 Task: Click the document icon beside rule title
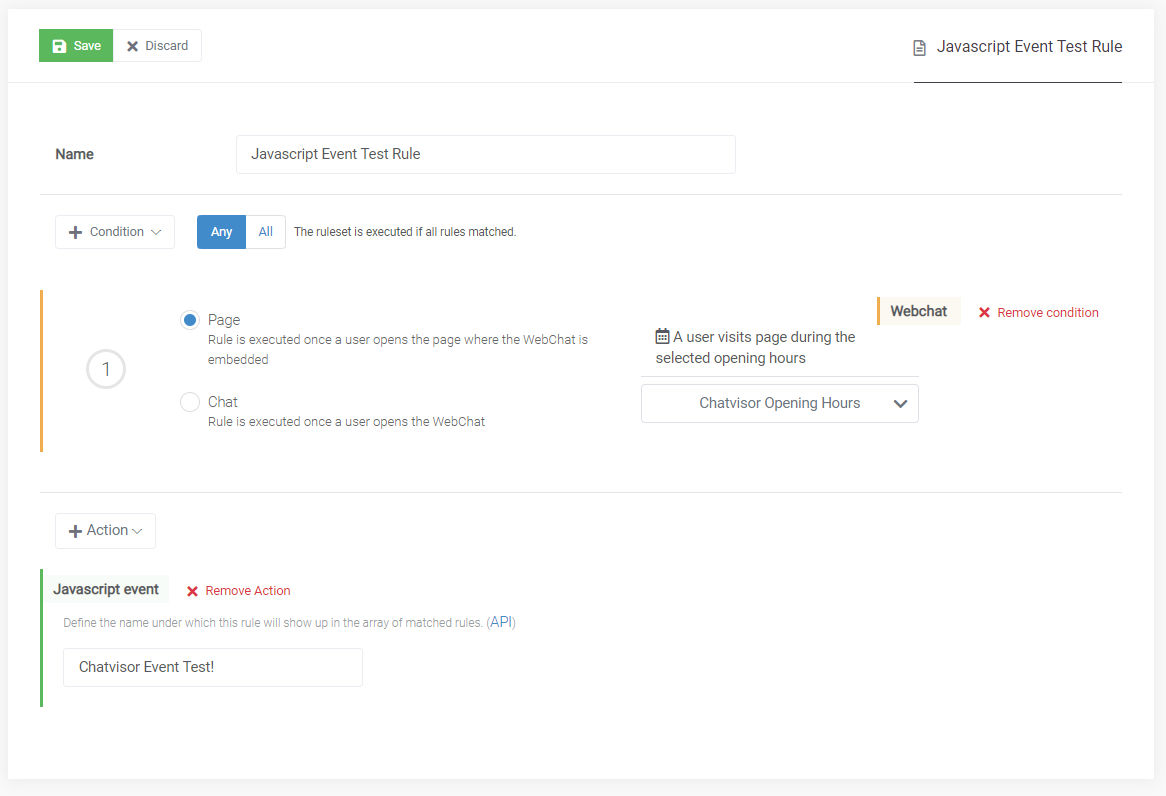[x=919, y=48]
